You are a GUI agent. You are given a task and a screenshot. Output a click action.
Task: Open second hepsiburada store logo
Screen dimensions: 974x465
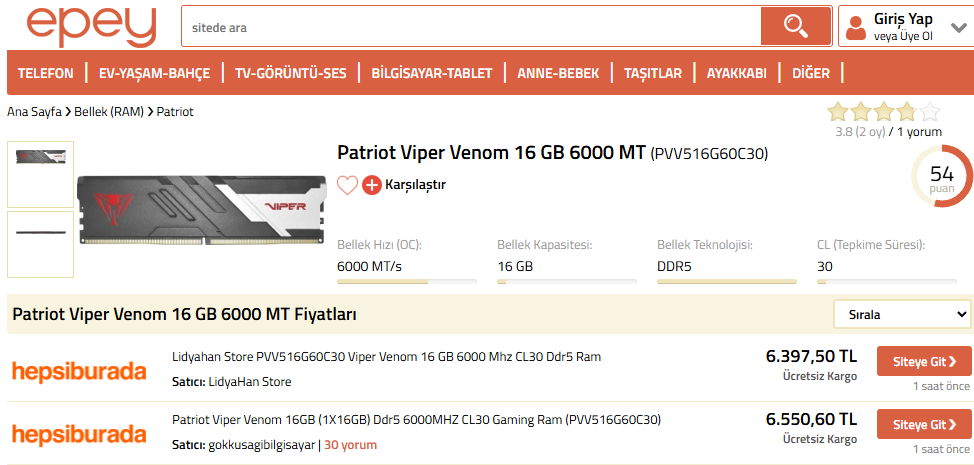point(79,434)
